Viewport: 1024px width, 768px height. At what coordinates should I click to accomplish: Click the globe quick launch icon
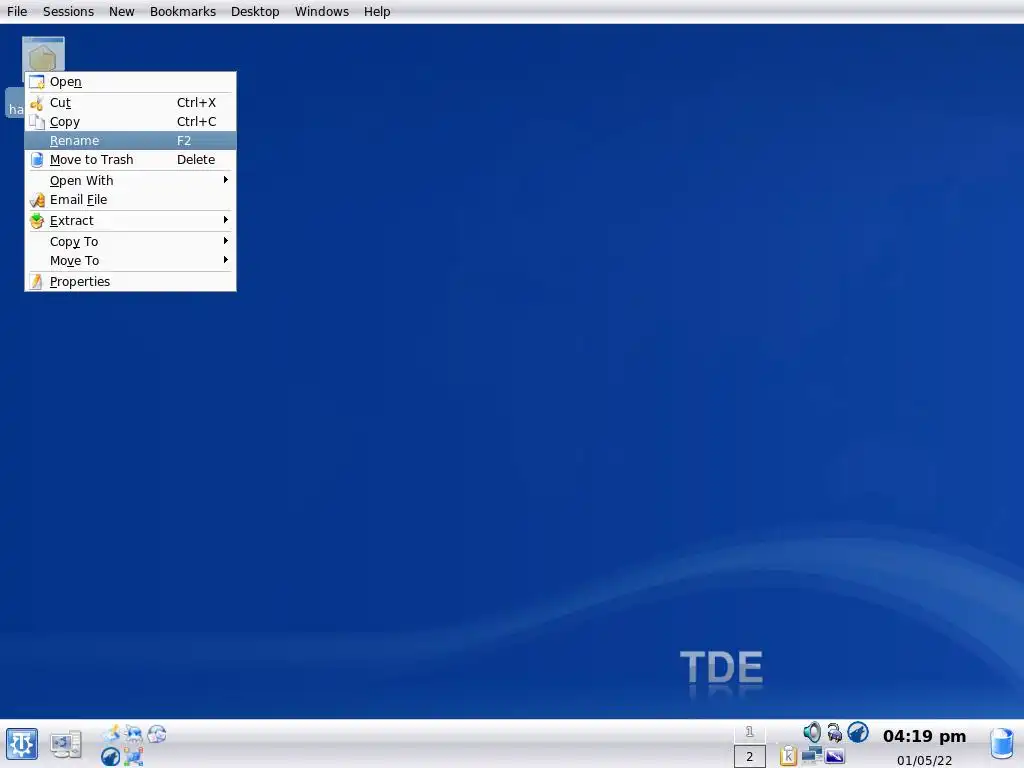[157, 734]
